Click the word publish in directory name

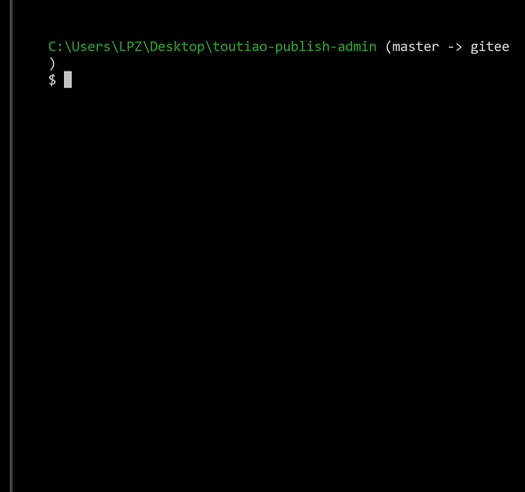302,47
